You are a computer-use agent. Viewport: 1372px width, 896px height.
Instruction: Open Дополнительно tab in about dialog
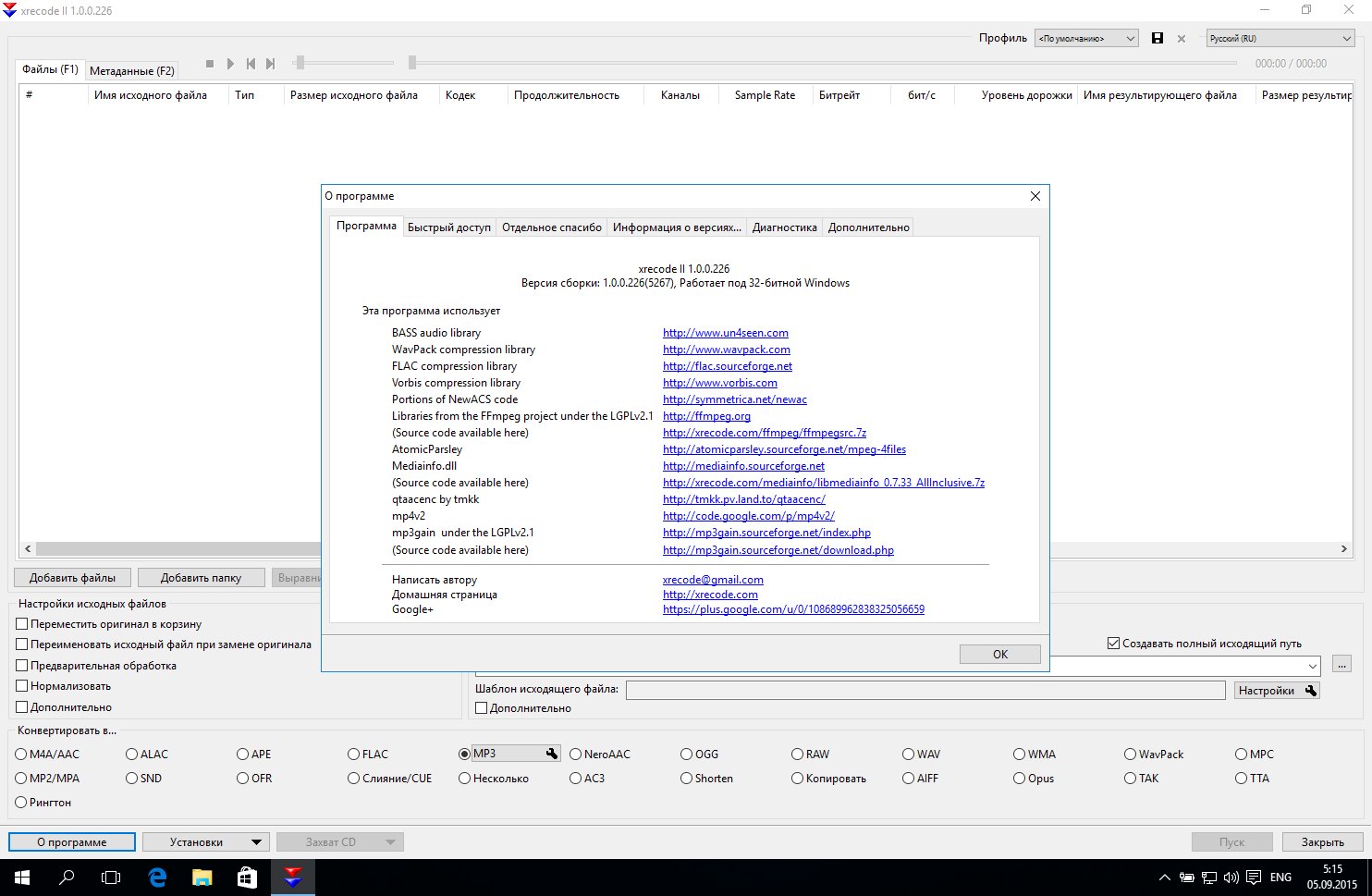pyautogui.click(x=869, y=227)
